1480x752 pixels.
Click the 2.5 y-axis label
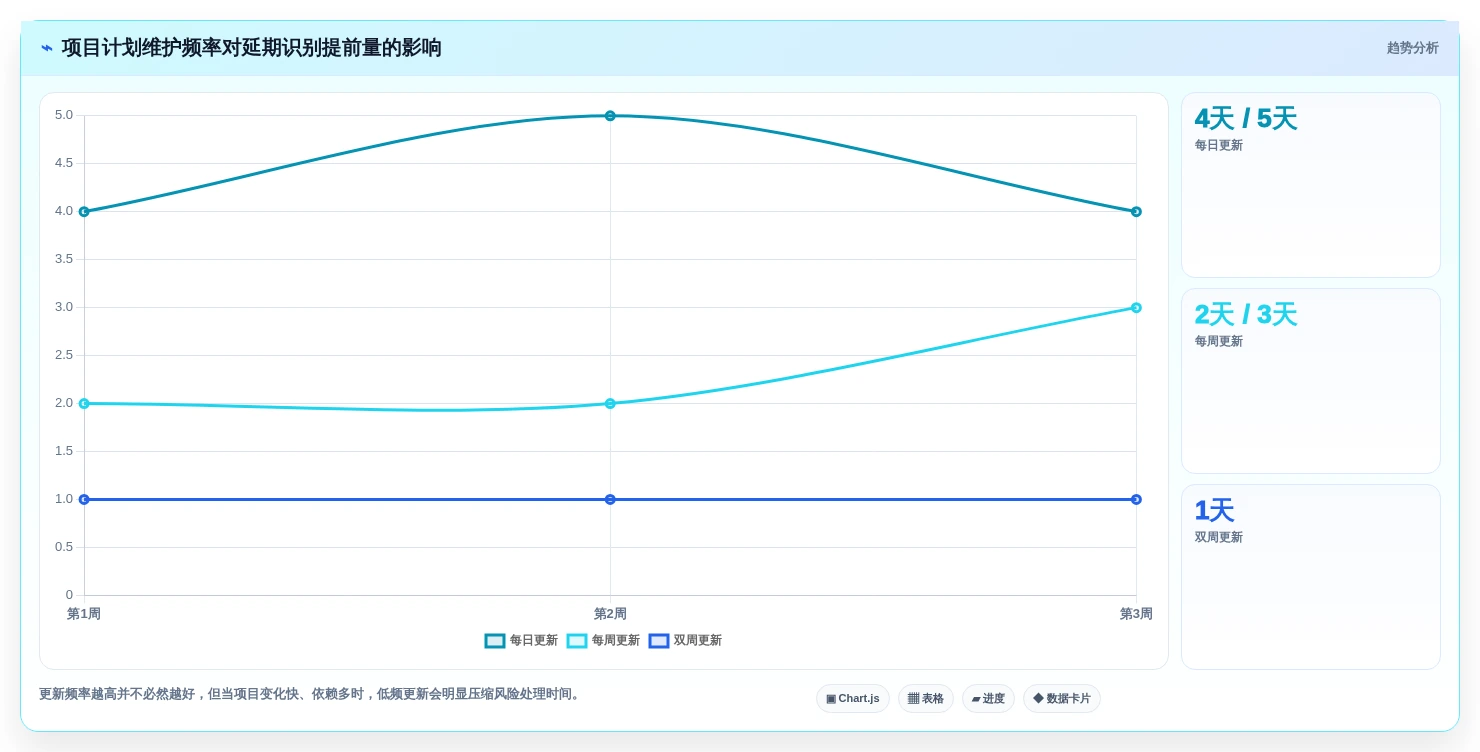coord(64,355)
